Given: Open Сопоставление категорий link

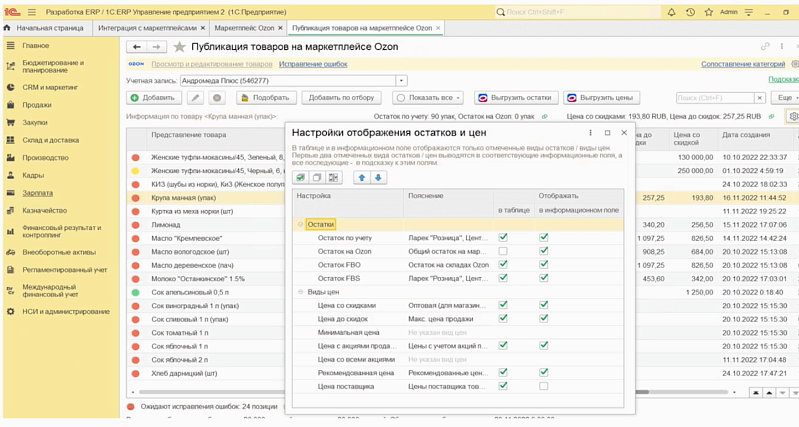Looking at the screenshot, I should (743, 64).
